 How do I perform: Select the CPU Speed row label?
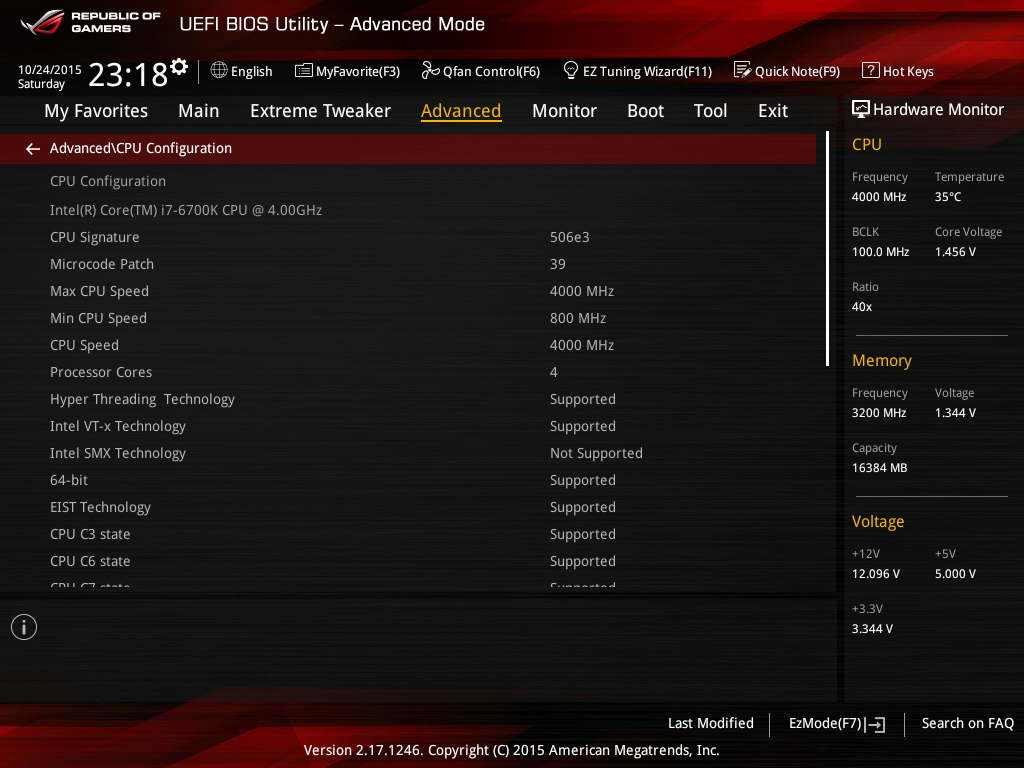[84, 345]
